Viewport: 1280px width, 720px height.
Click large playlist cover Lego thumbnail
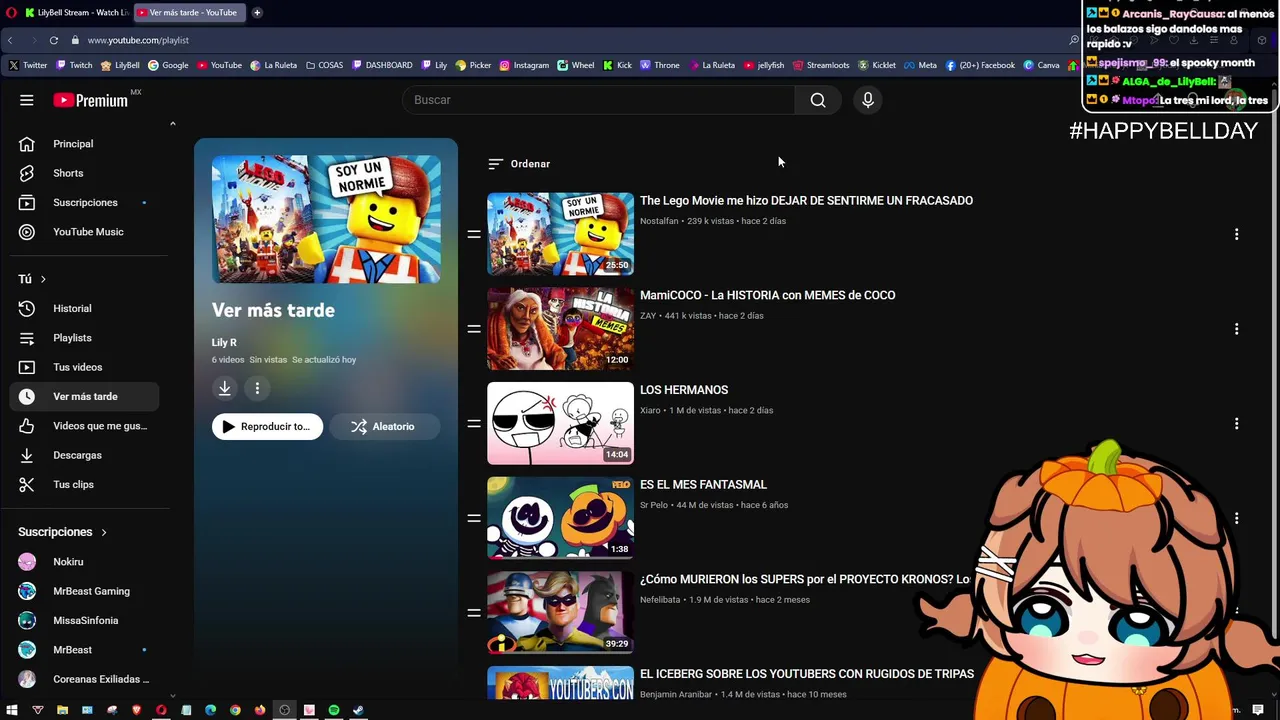pos(326,219)
